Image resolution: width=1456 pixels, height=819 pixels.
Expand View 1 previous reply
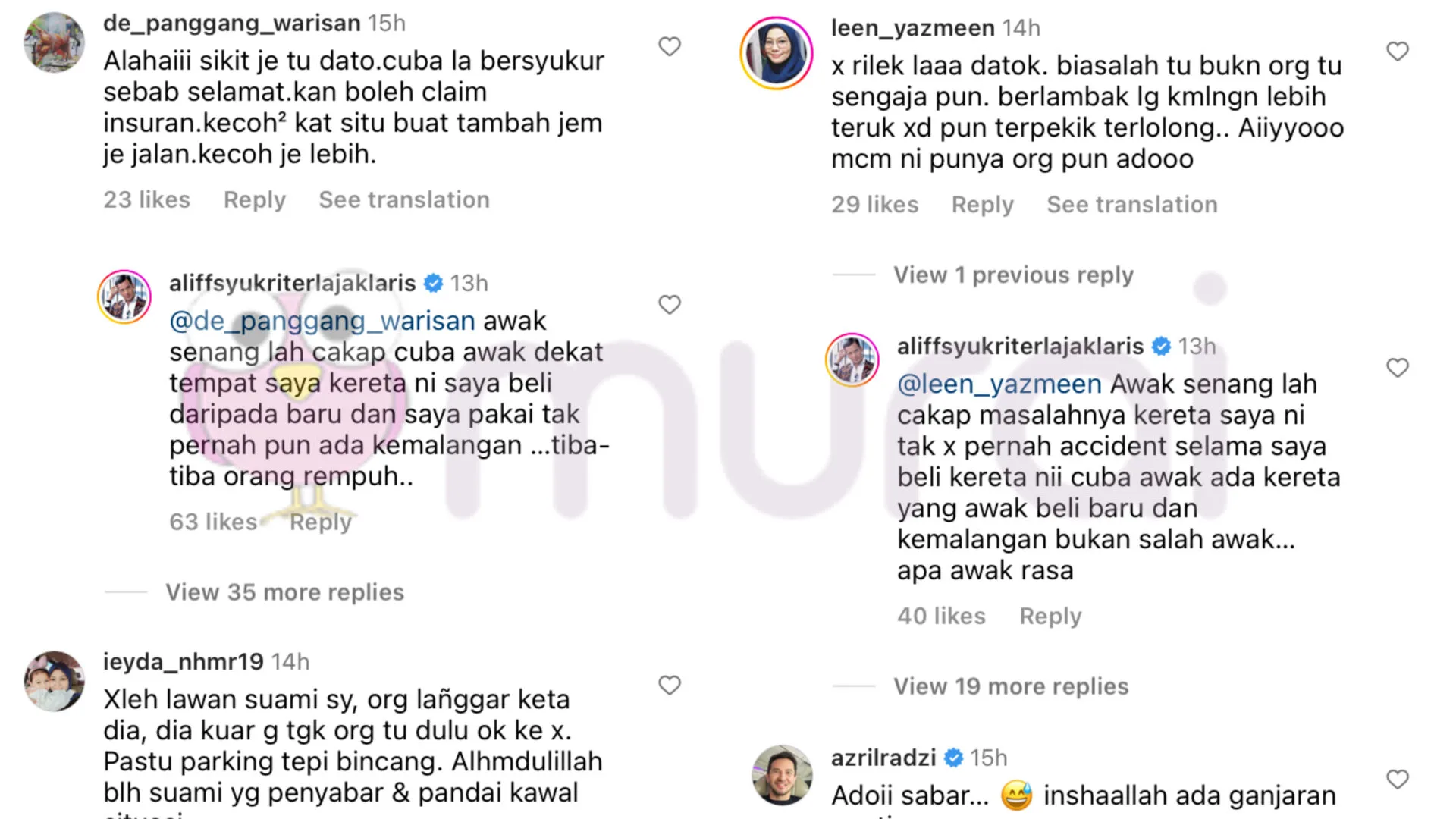[x=1013, y=275]
